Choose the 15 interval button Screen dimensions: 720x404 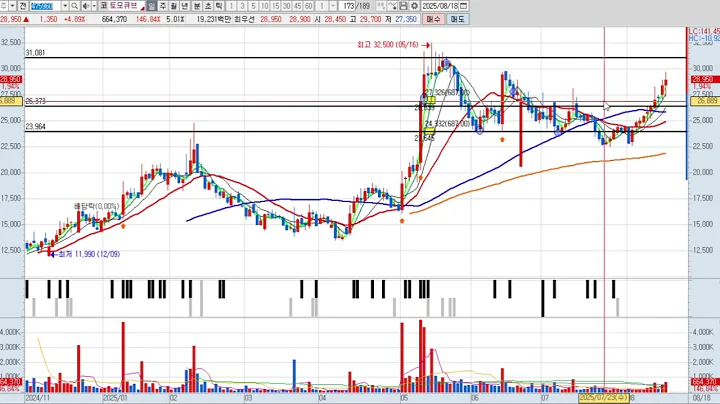(276, 6)
